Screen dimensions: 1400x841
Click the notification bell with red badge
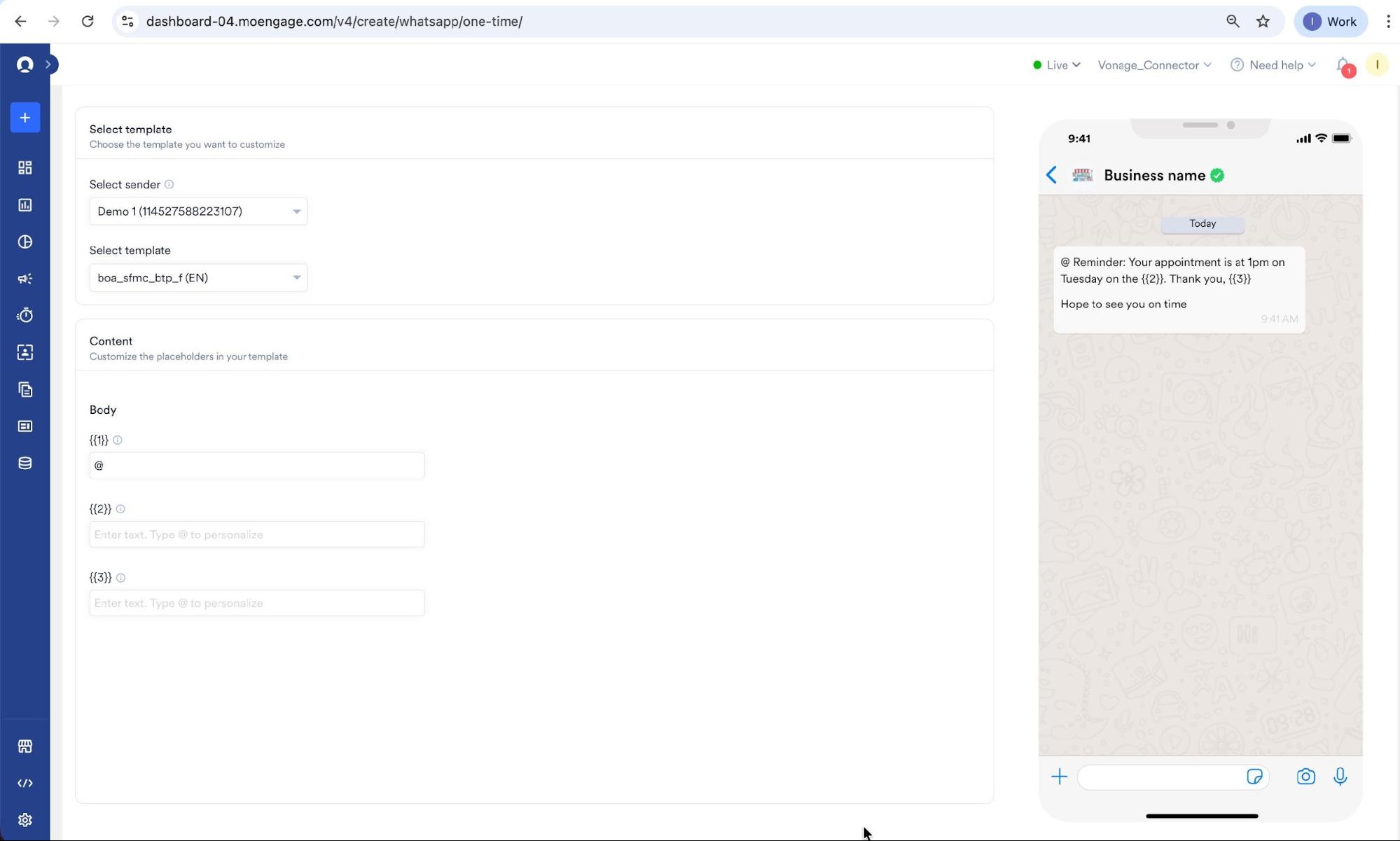click(1344, 66)
